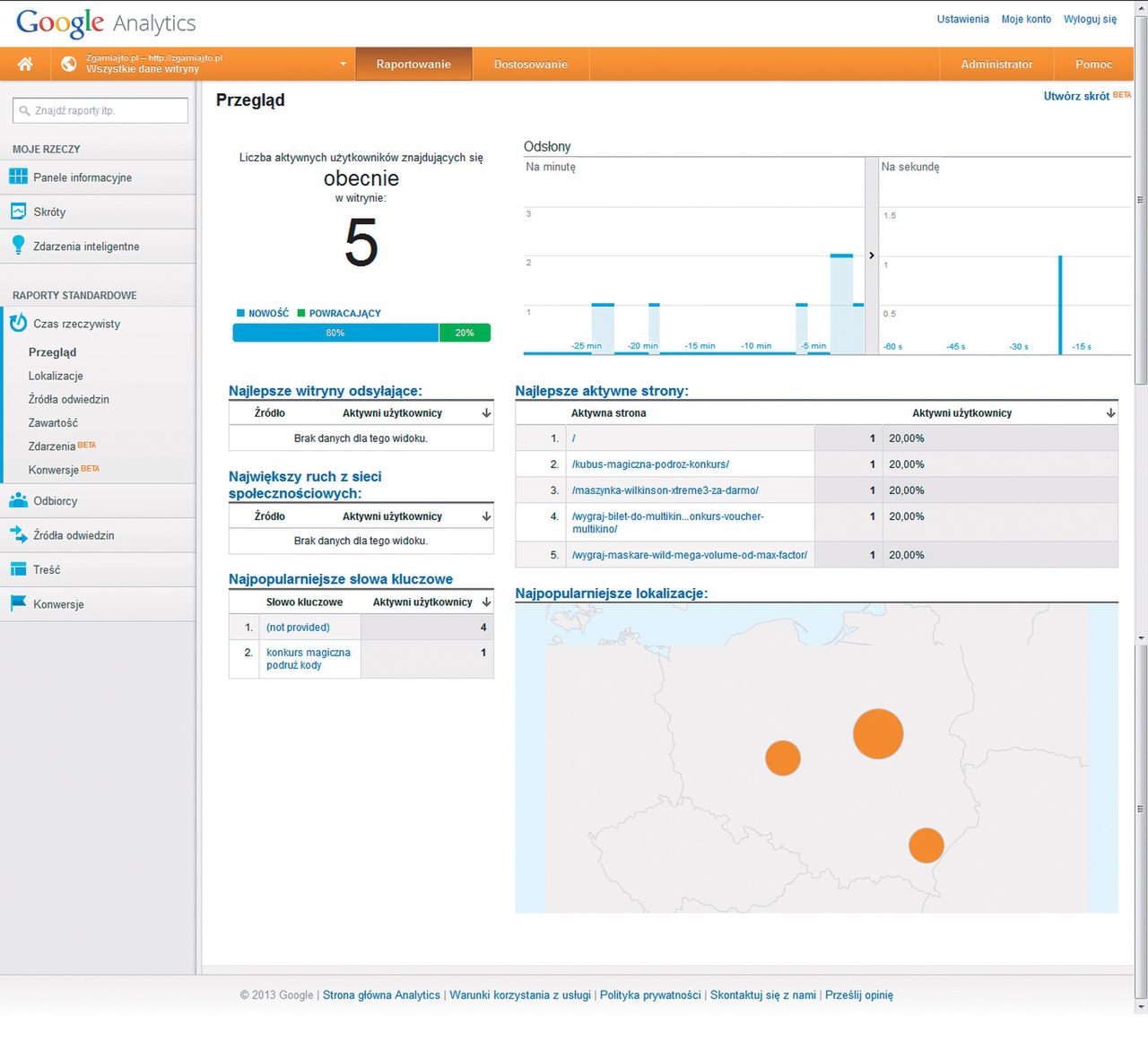Click the Konwersje flag icon
This screenshot has height=1040, width=1148.
pos(18,603)
